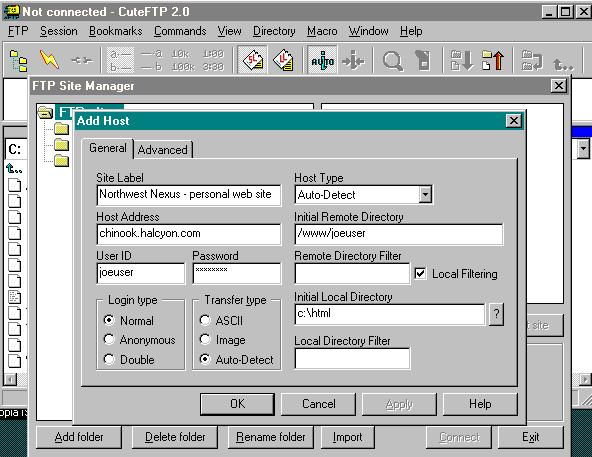Click the Initial Local Directory field

(x=390, y=314)
